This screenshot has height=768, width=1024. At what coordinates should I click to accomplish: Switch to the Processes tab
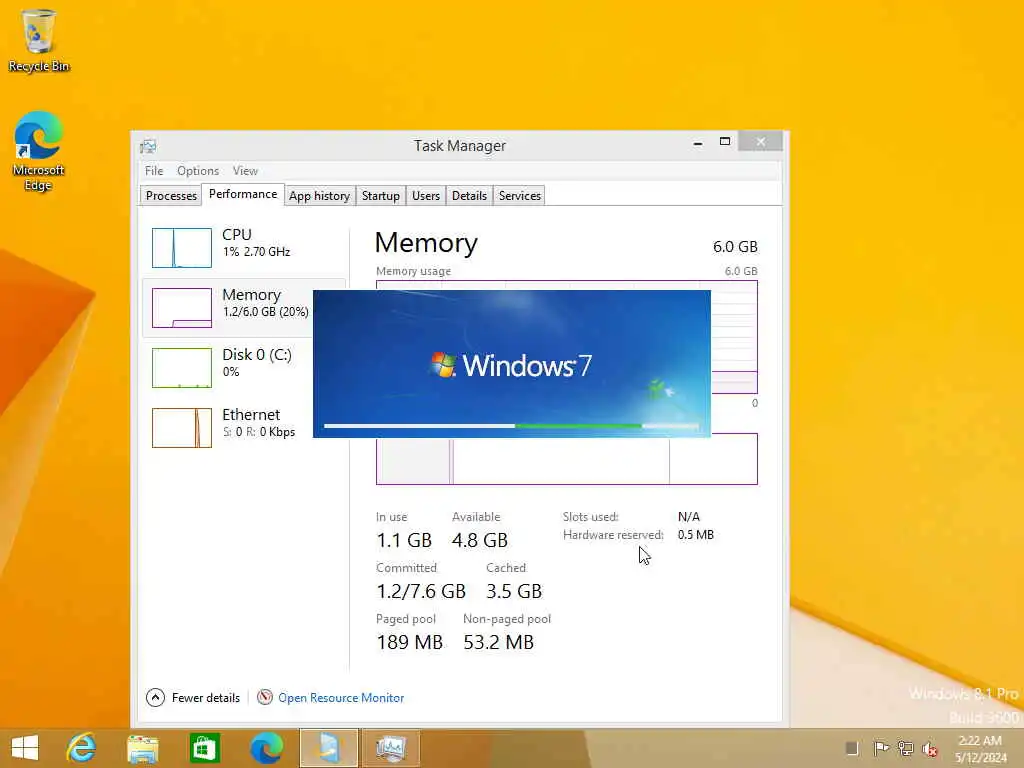171,196
